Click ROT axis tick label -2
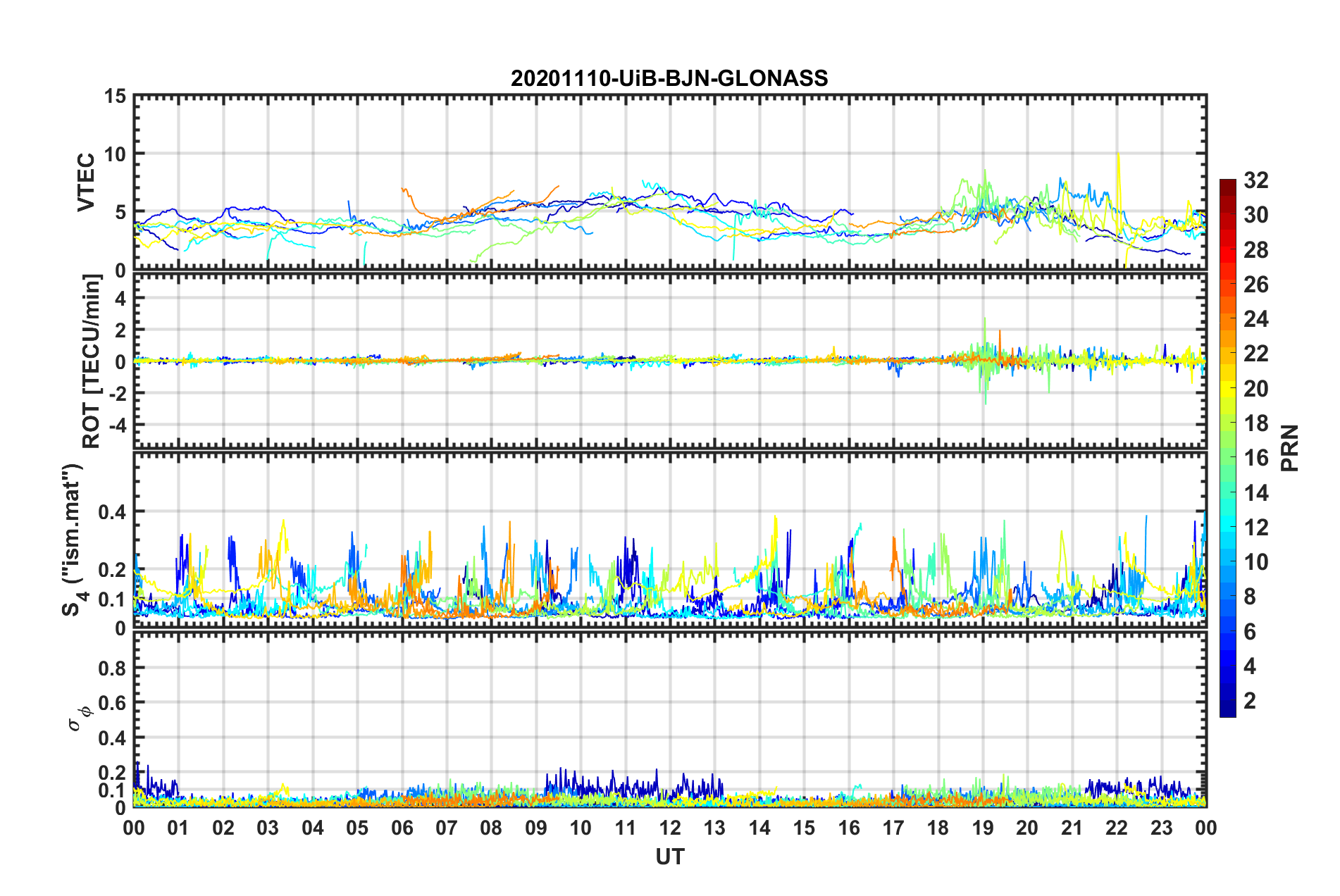The width and height of the screenshot is (1340, 896). point(119,394)
